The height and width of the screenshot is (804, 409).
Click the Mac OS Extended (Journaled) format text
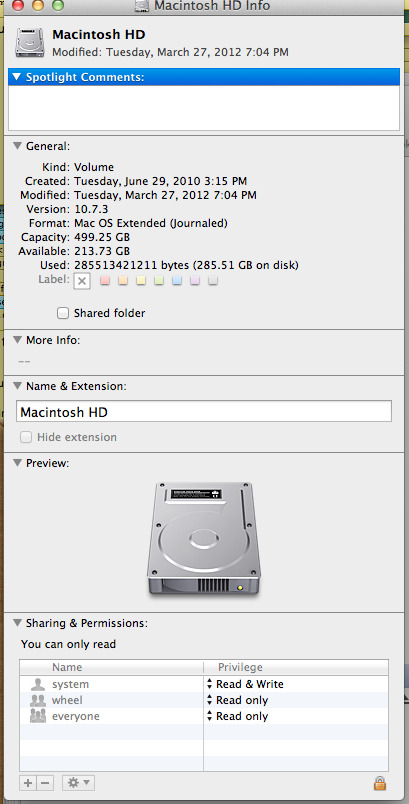[x=151, y=224]
